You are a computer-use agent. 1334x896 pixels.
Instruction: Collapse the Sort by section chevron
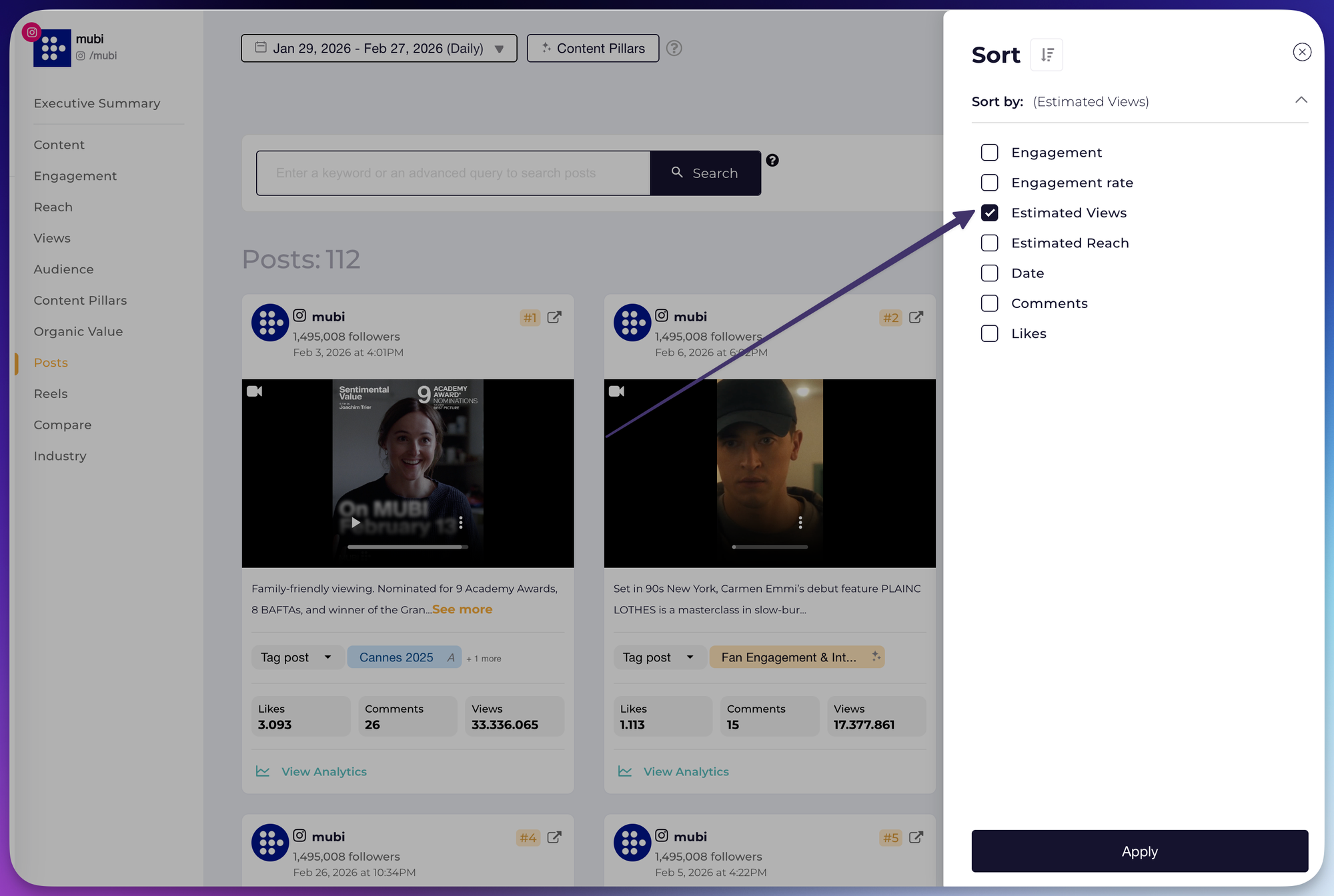click(1301, 101)
